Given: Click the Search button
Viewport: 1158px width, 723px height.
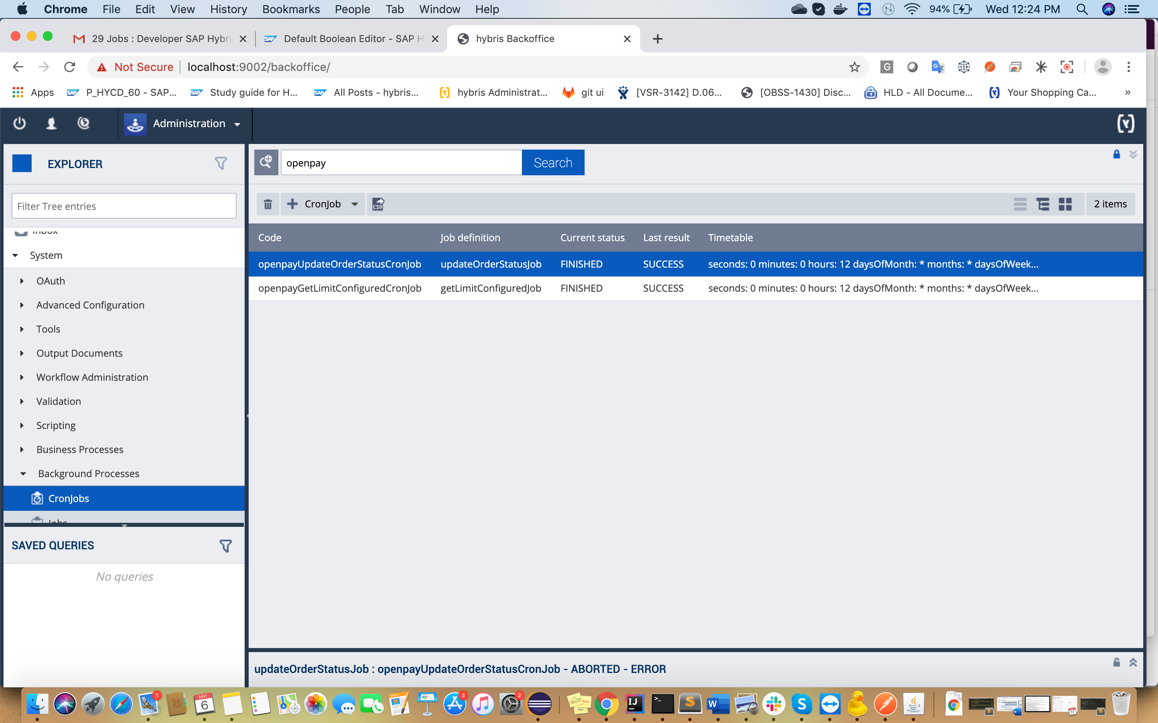Looking at the screenshot, I should (553, 162).
